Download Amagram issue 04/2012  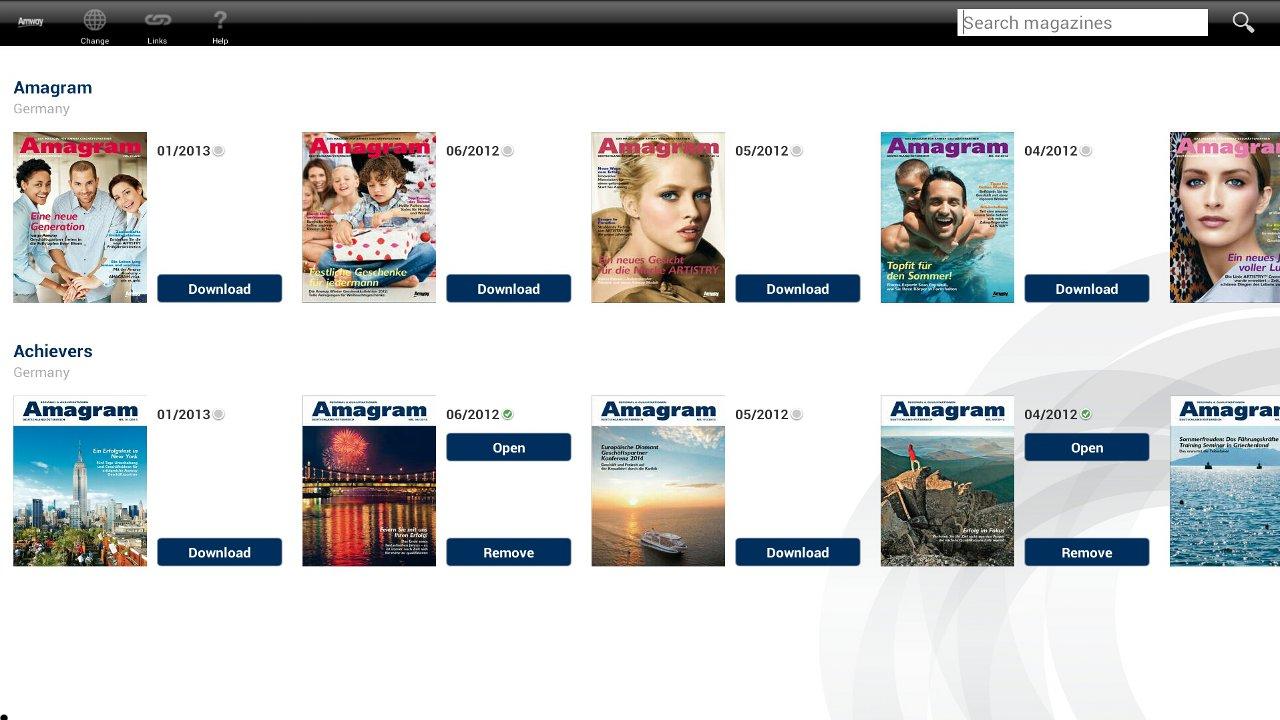tap(1086, 289)
